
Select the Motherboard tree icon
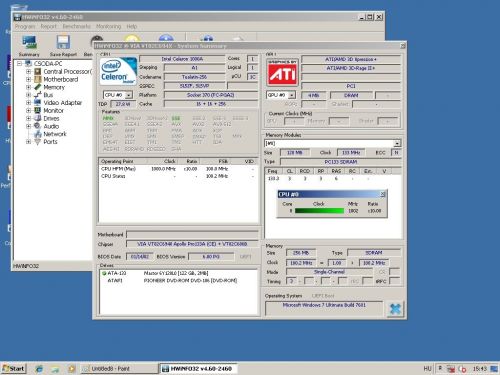38,79
